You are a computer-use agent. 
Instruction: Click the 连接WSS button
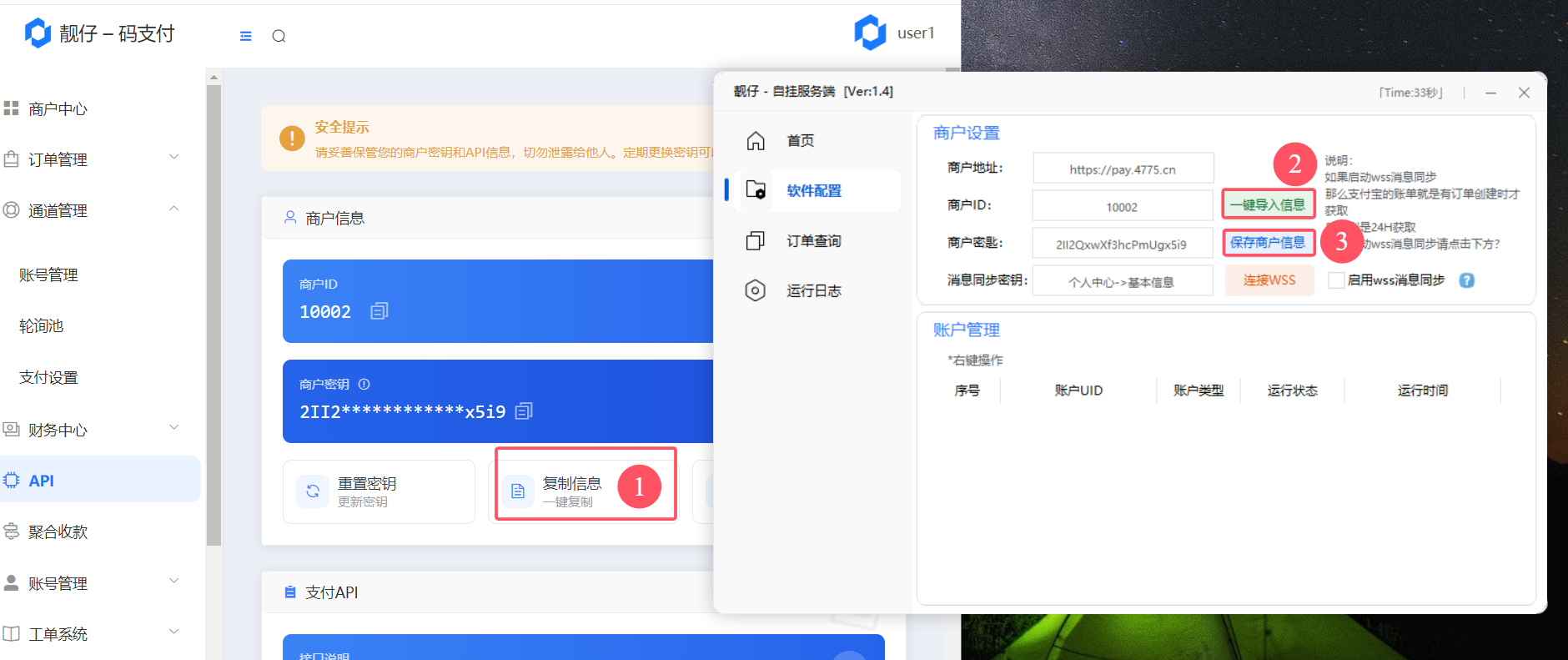point(1269,280)
